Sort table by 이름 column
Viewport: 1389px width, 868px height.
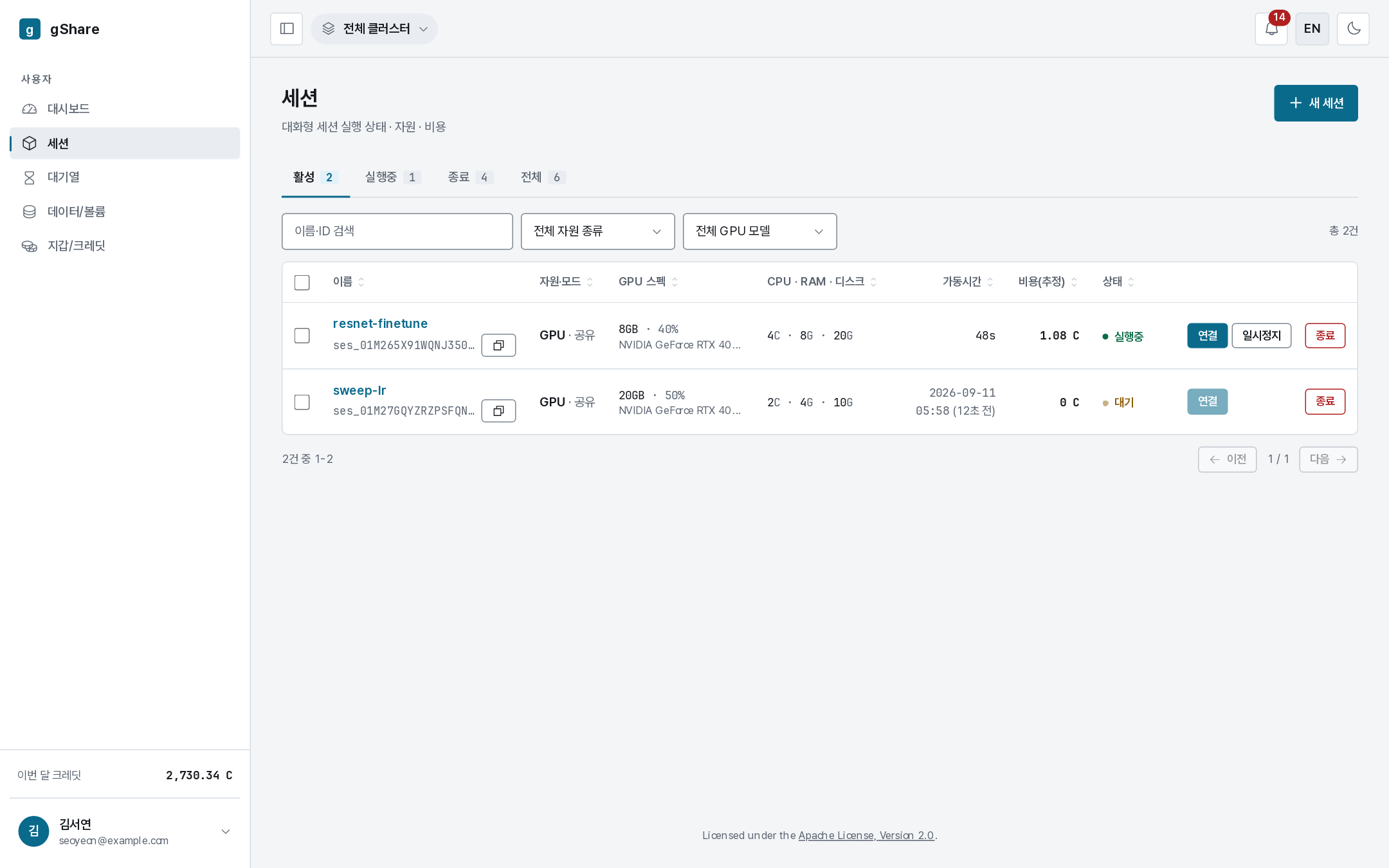(349, 282)
